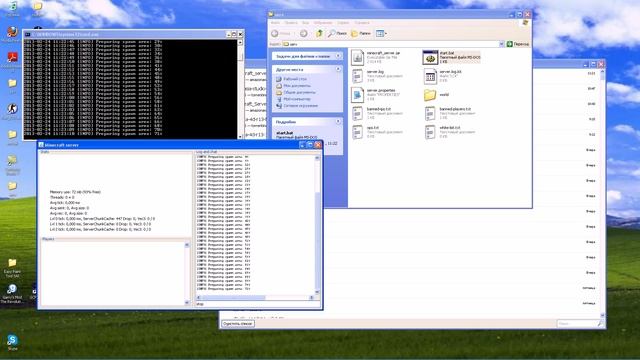Select the banned-ips.txt file icon
Viewport: 640px width, 360px height.
click(358, 113)
